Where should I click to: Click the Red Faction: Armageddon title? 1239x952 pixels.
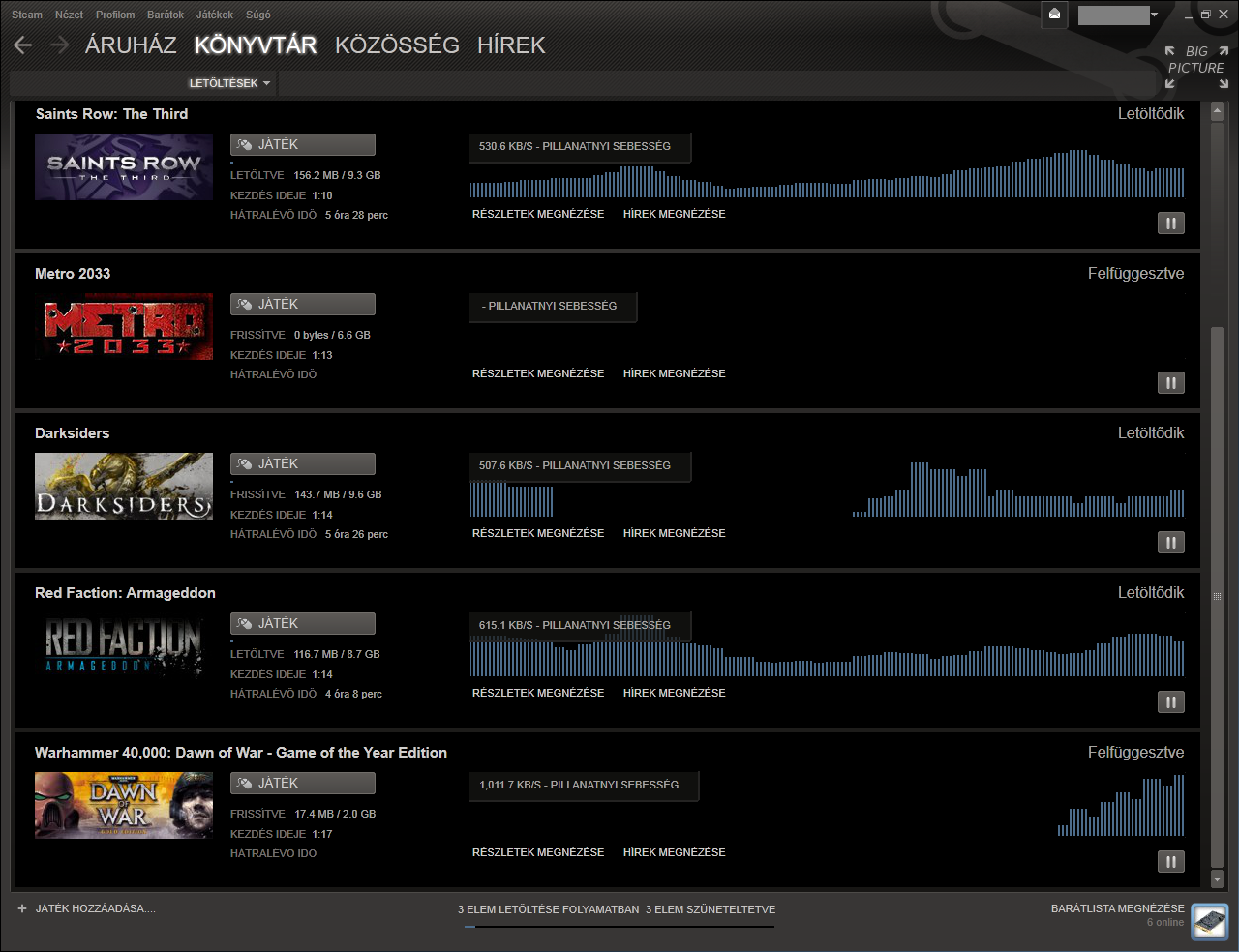(x=125, y=593)
